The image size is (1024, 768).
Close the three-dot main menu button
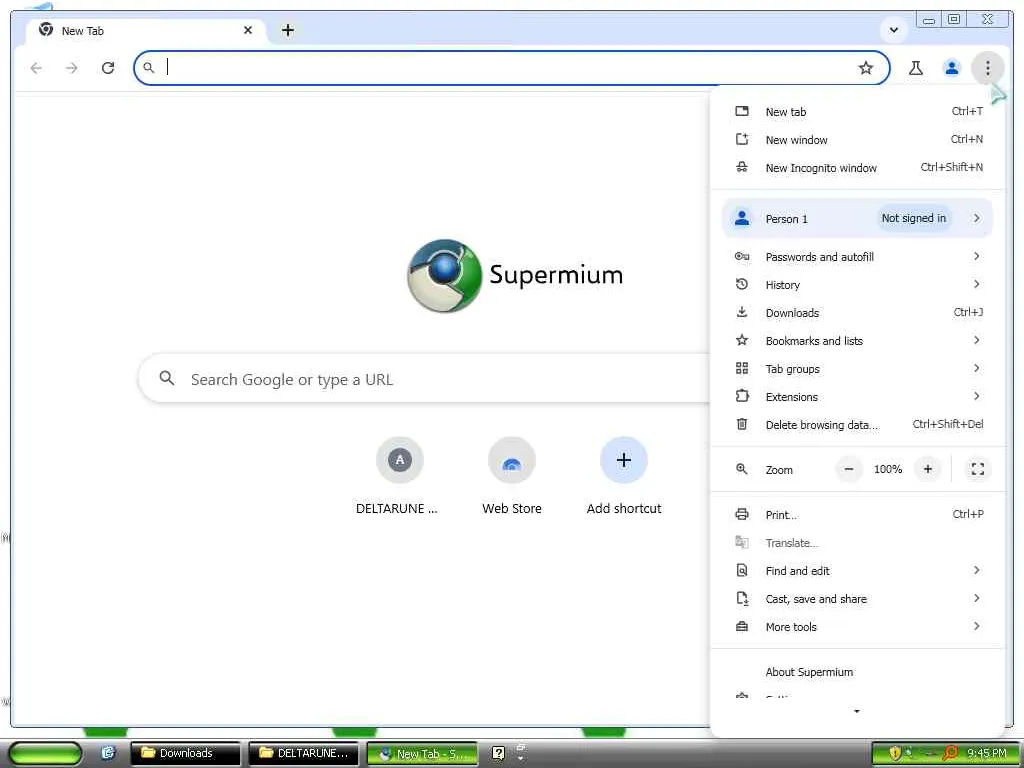coord(987,68)
